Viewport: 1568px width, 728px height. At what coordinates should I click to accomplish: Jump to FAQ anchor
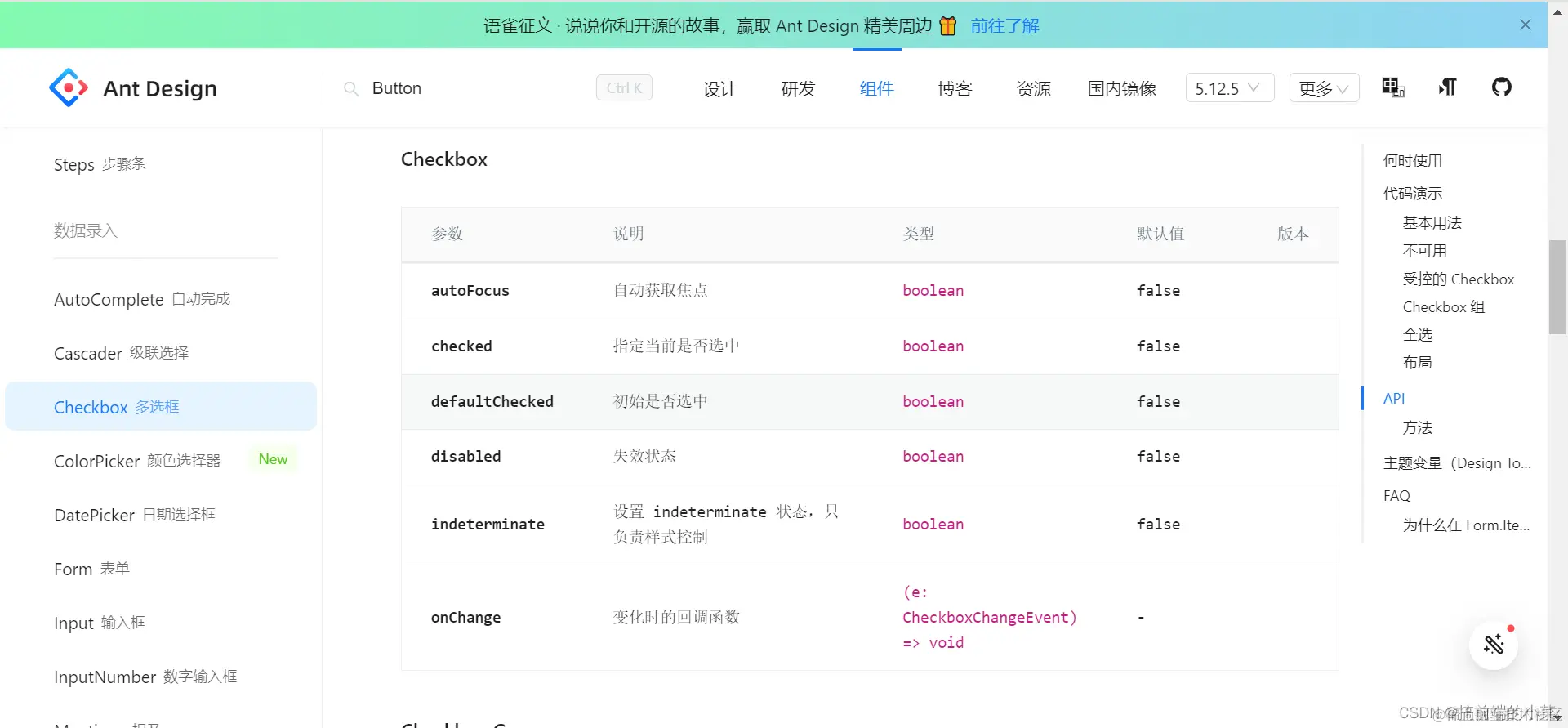coord(1396,495)
